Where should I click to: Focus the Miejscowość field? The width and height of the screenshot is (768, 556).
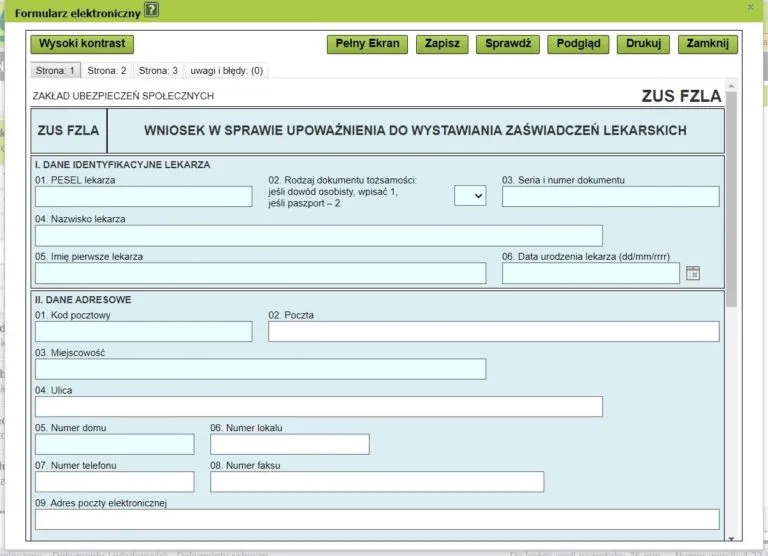[261, 369]
